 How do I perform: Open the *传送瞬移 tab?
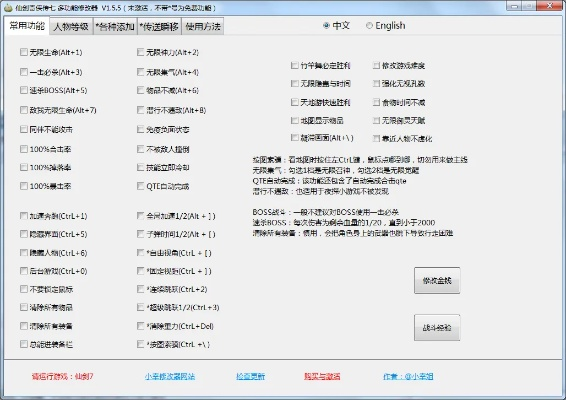pyautogui.click(x=159, y=26)
